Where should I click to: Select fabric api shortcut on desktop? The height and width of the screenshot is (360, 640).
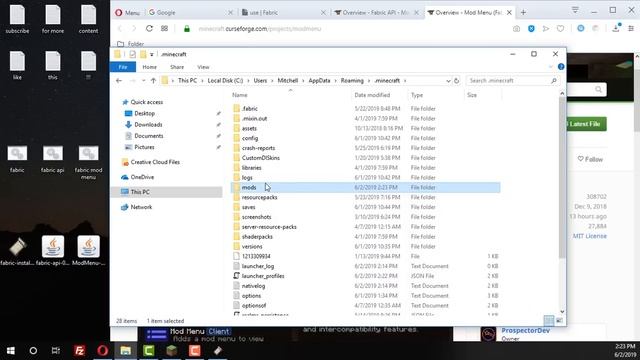point(53,159)
